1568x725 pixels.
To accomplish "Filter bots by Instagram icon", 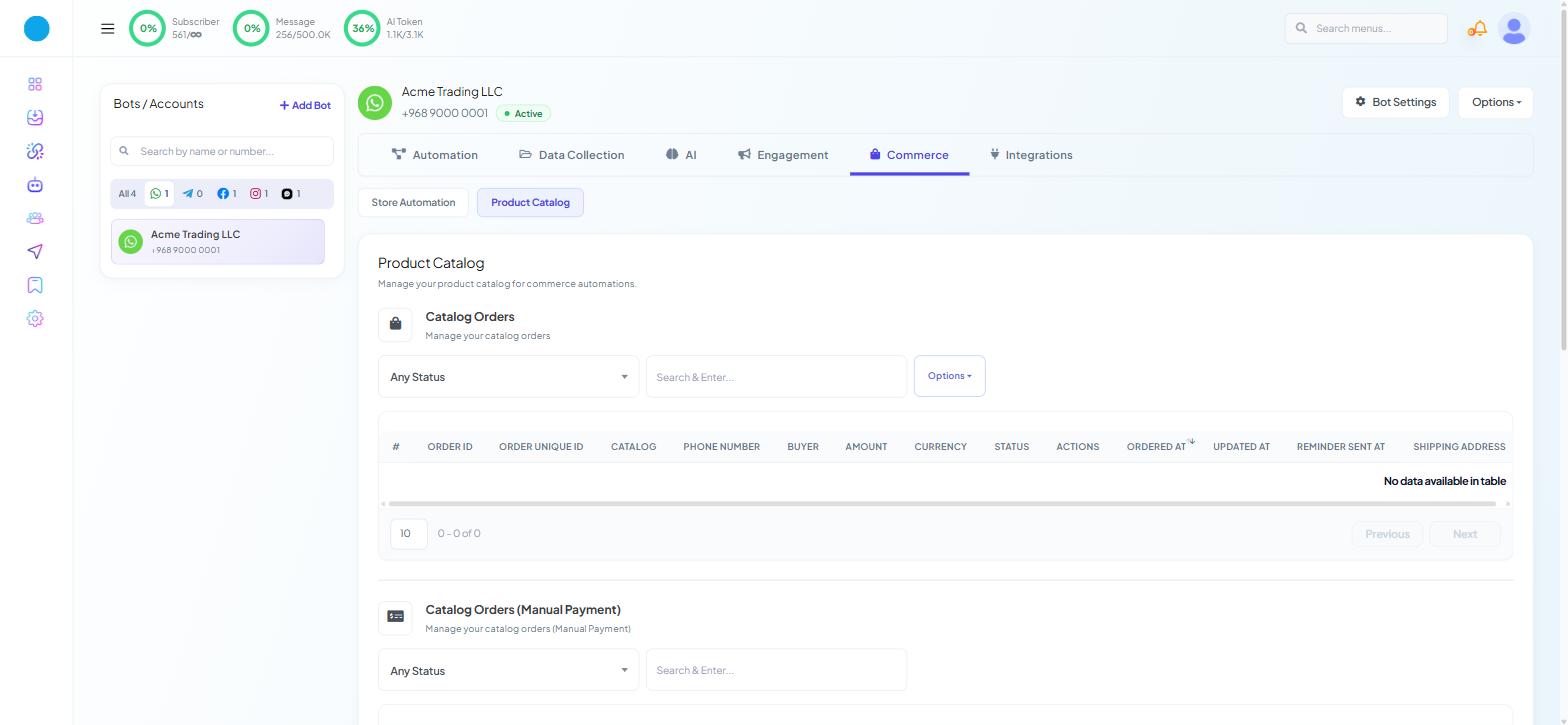I will click(259, 194).
